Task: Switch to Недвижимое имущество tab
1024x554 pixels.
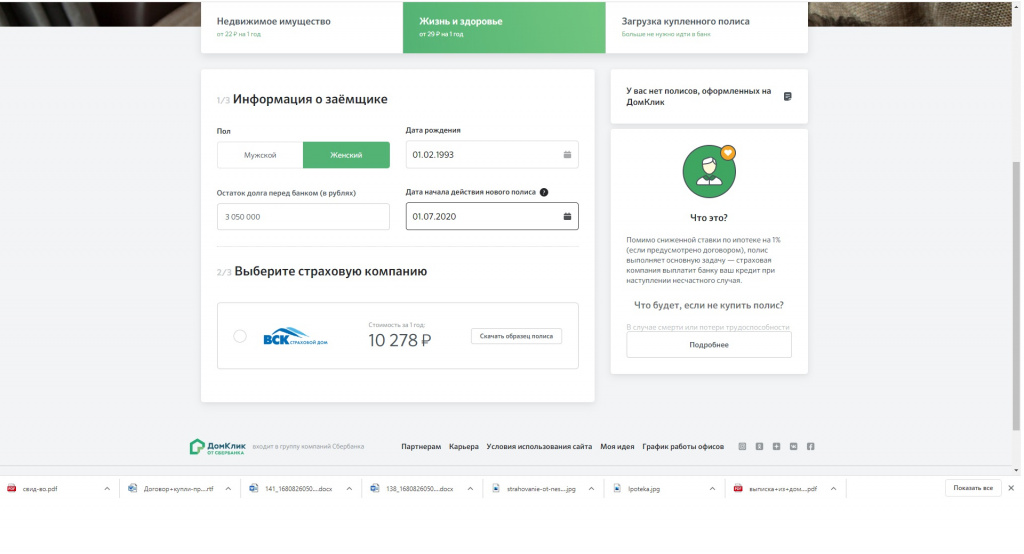Action: [x=302, y=27]
